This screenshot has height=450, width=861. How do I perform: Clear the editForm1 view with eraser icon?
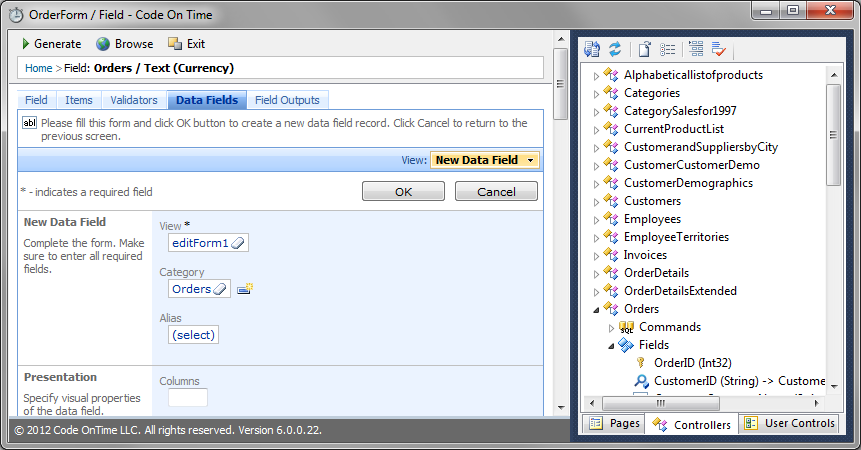click(x=238, y=242)
